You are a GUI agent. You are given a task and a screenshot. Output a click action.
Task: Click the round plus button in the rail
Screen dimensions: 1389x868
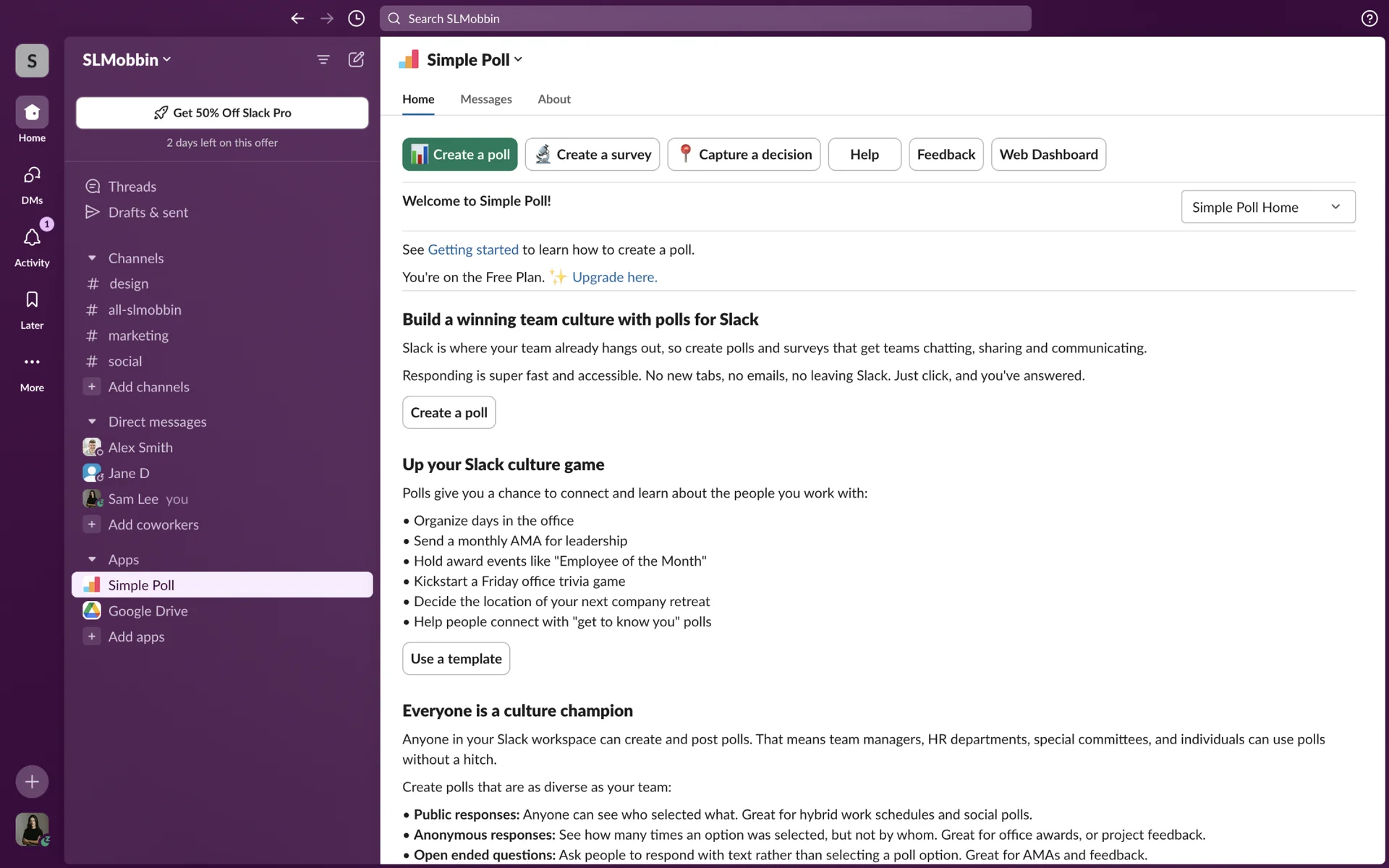[x=32, y=781]
